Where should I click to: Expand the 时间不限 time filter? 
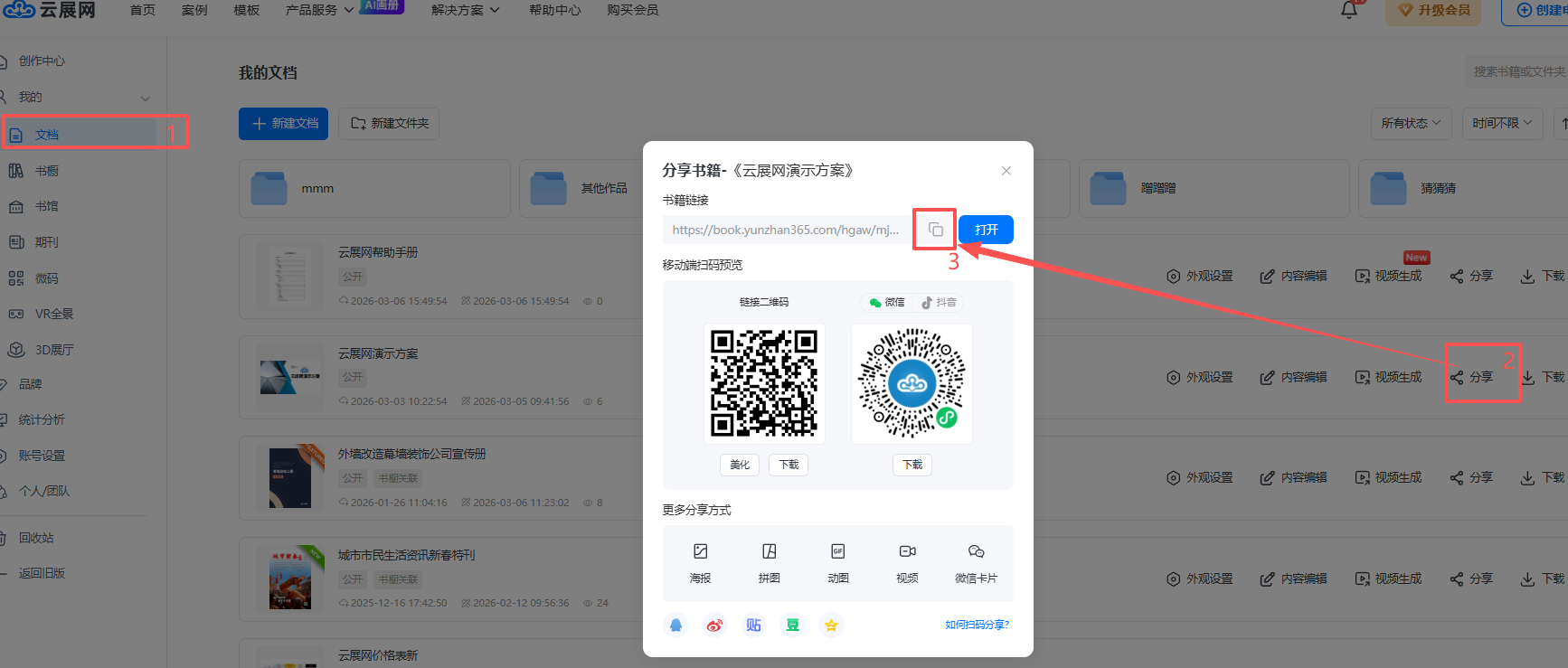(1502, 123)
